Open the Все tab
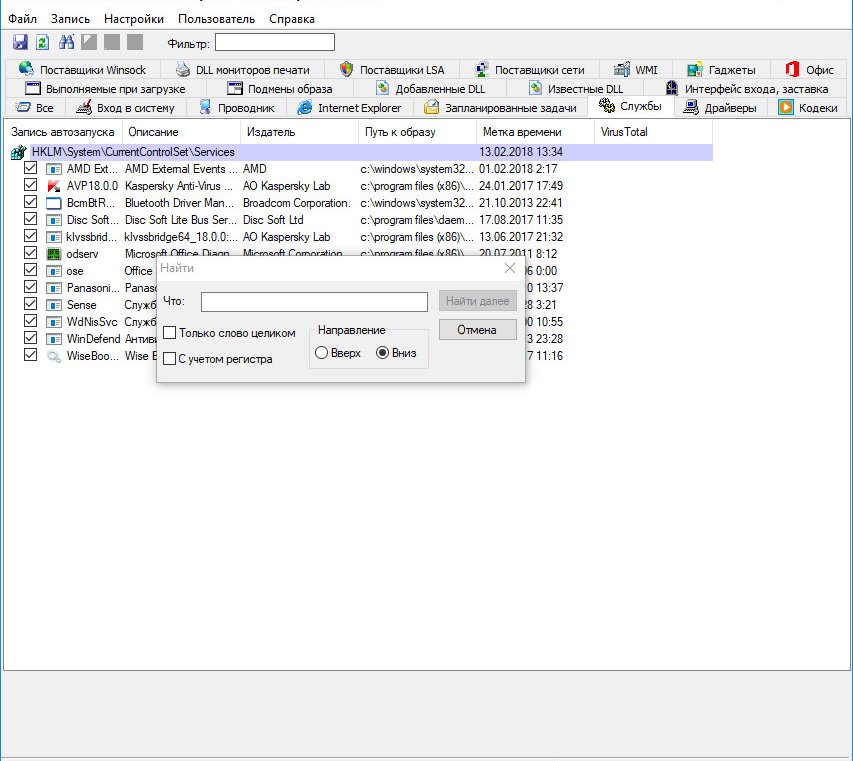Screen dimensions: 853x761 click(35, 108)
